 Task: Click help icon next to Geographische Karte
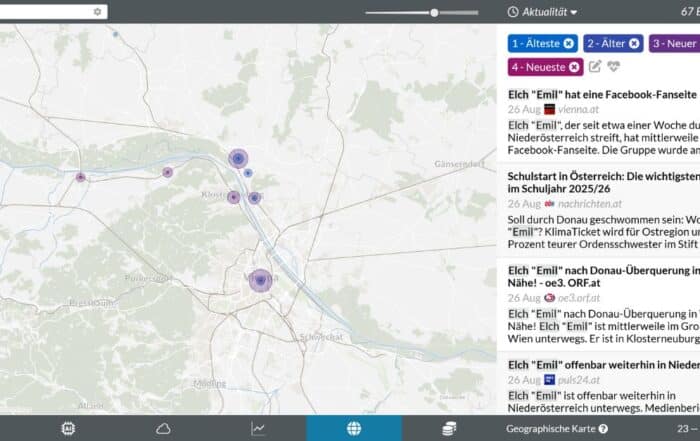(603, 429)
